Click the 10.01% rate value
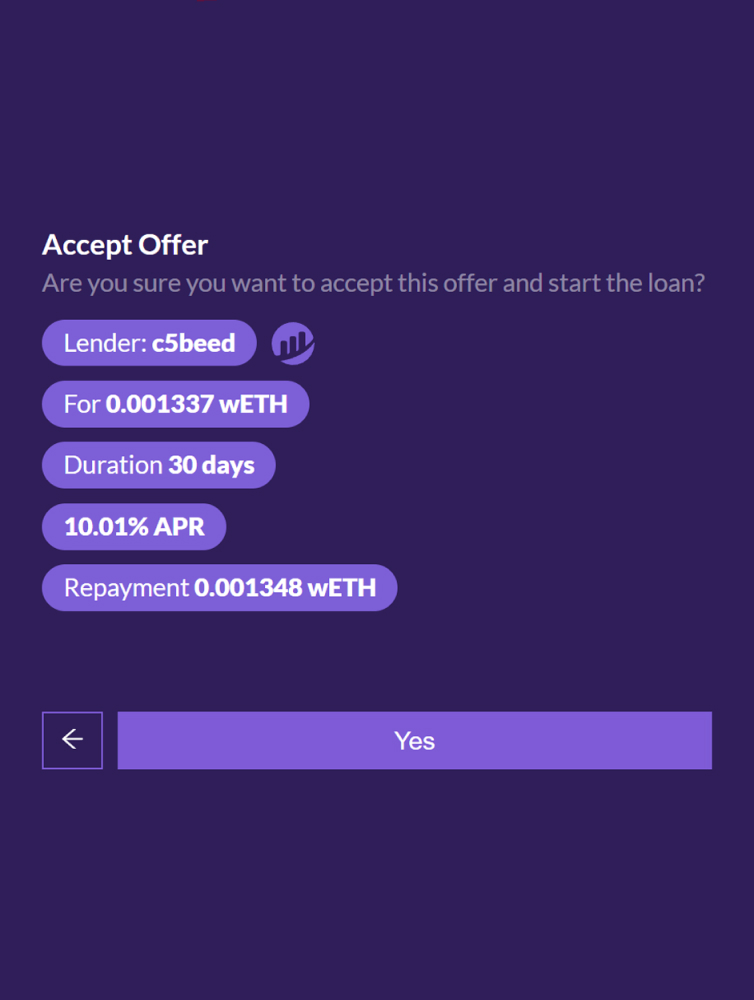 click(x=107, y=527)
